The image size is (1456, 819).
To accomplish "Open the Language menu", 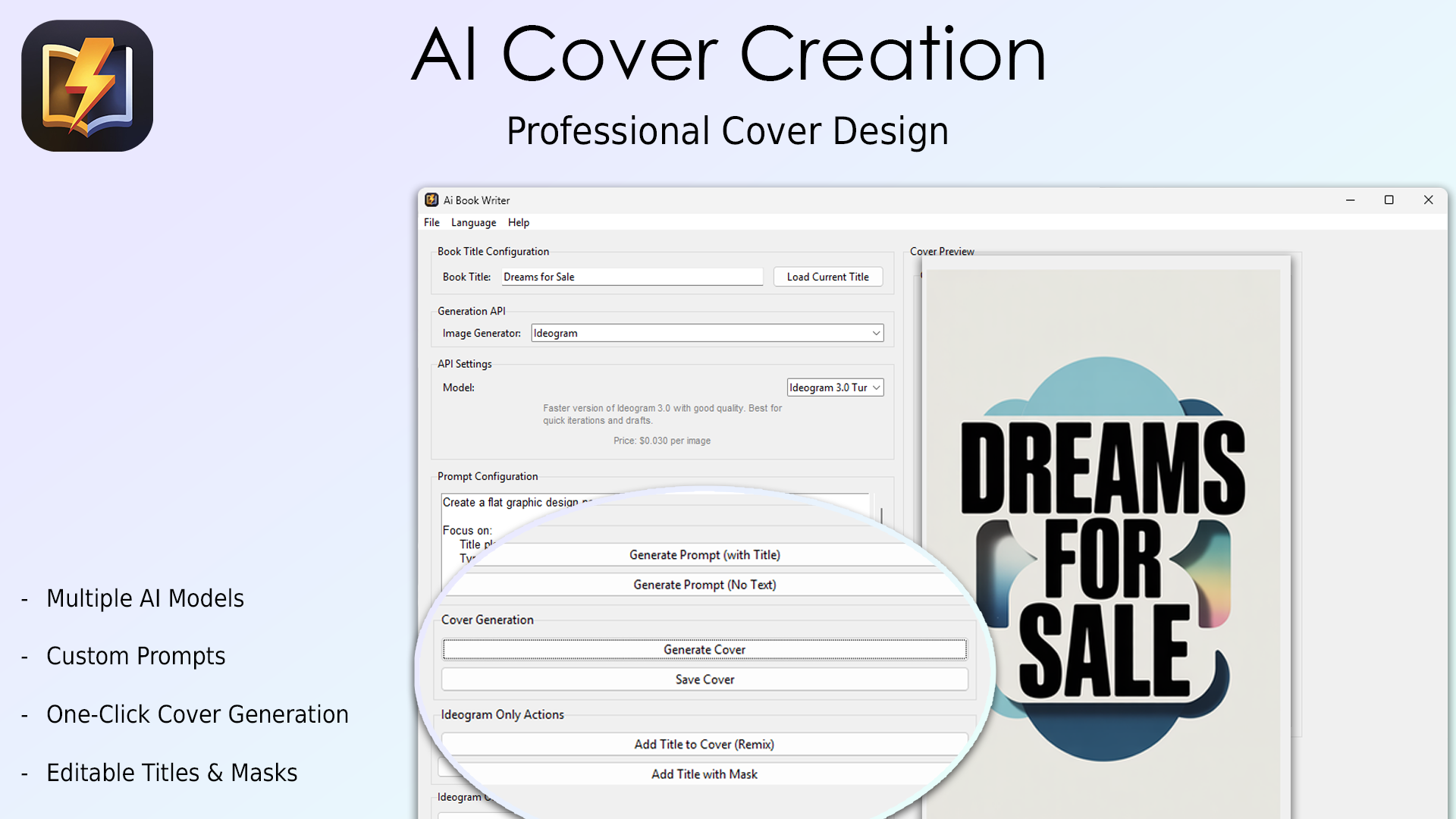I will click(x=473, y=222).
